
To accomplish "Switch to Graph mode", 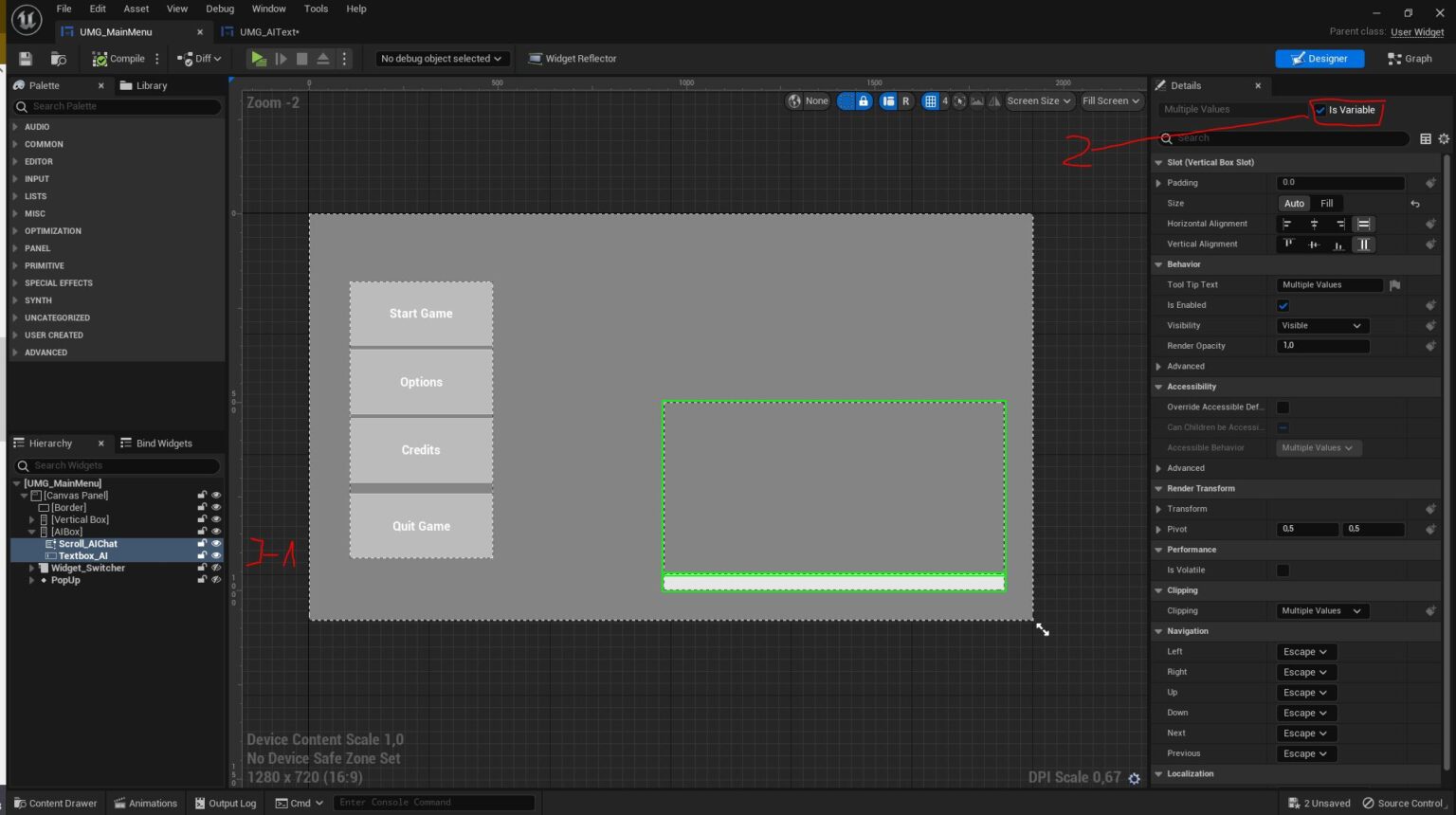I will (1410, 58).
